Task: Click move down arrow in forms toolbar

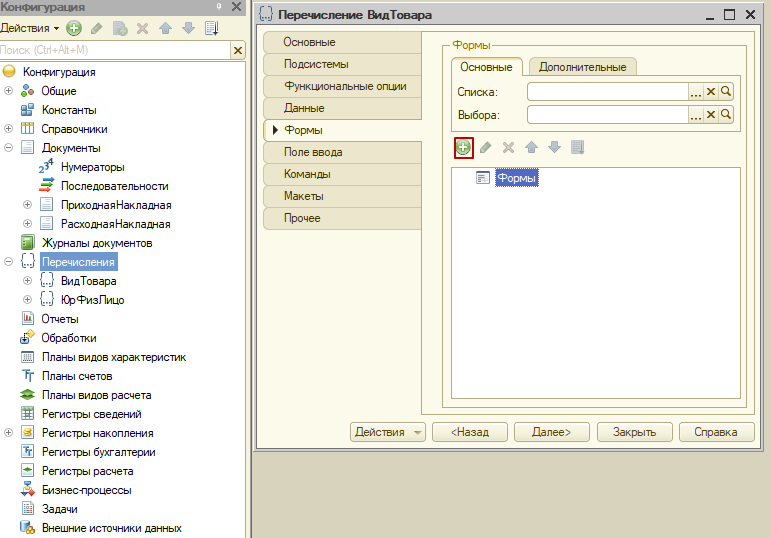Action: 554,148
